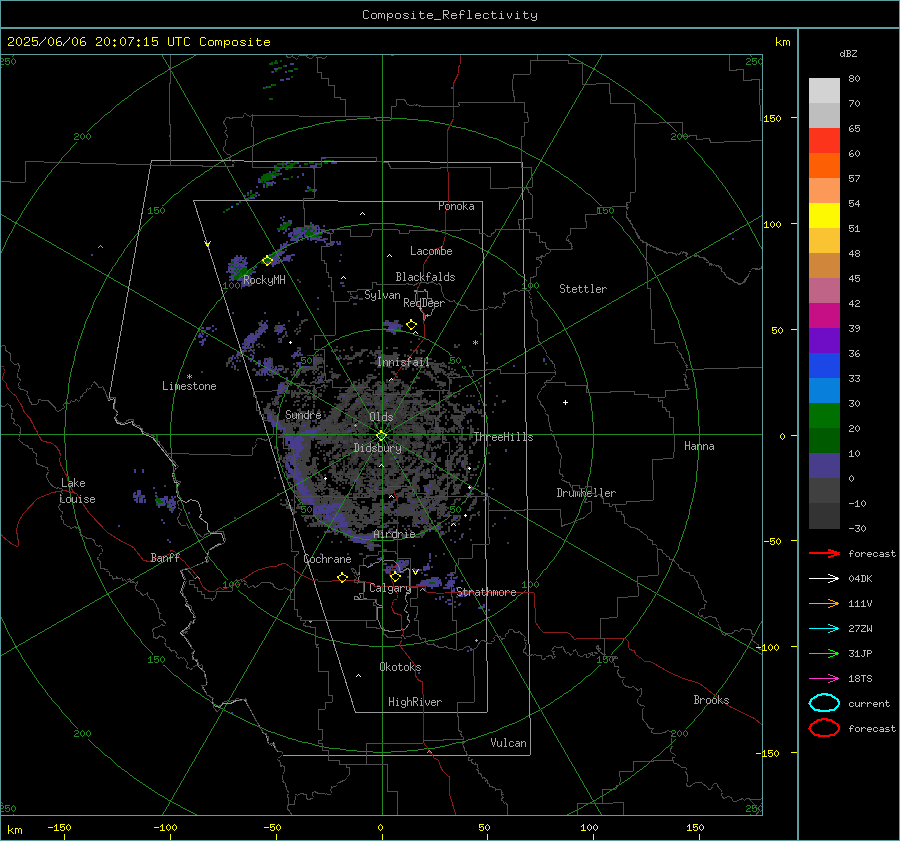Select the purple 36–39 dBZ swatch
Viewport: 900px width, 841px height.
pos(824,341)
